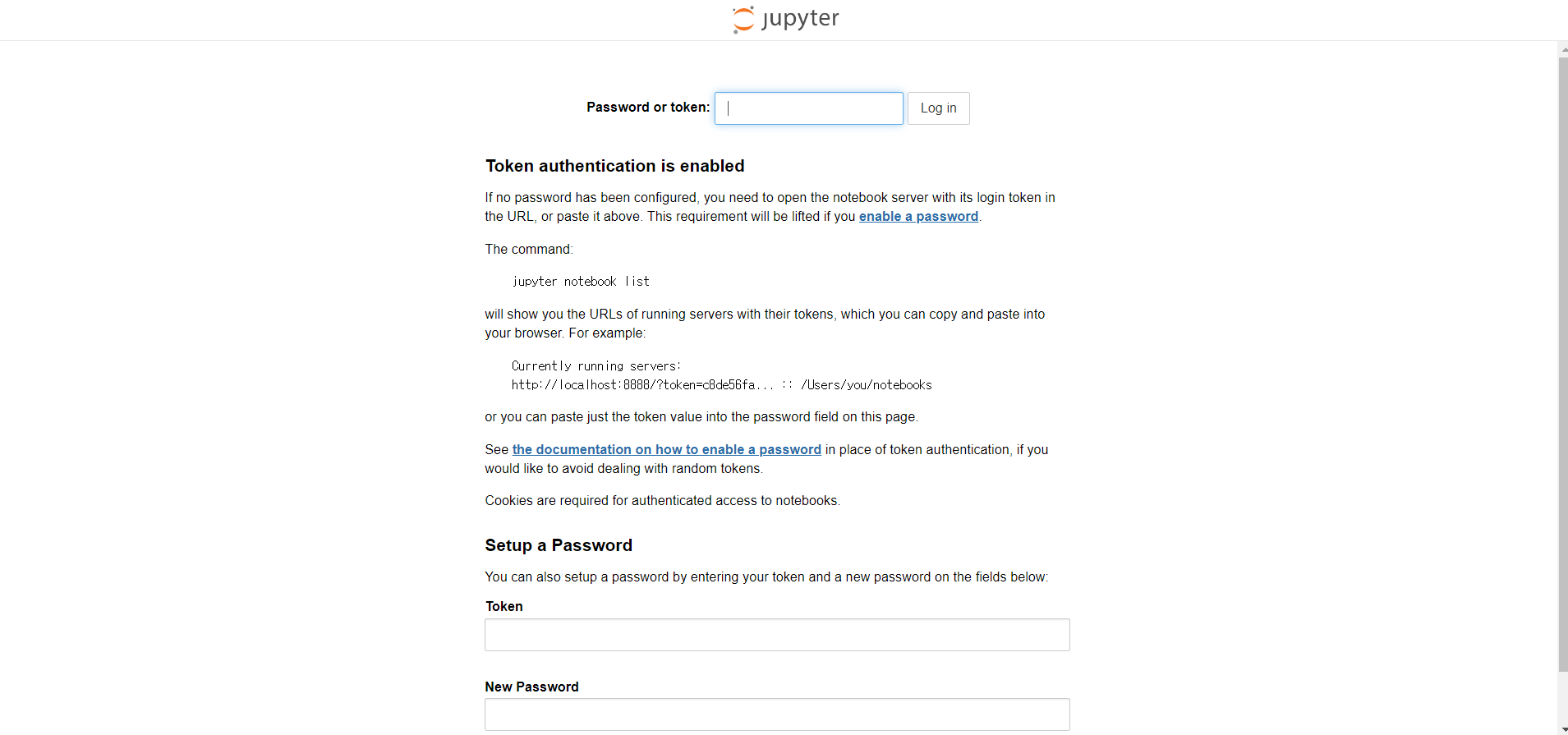Click into the New Password field

tap(777, 714)
